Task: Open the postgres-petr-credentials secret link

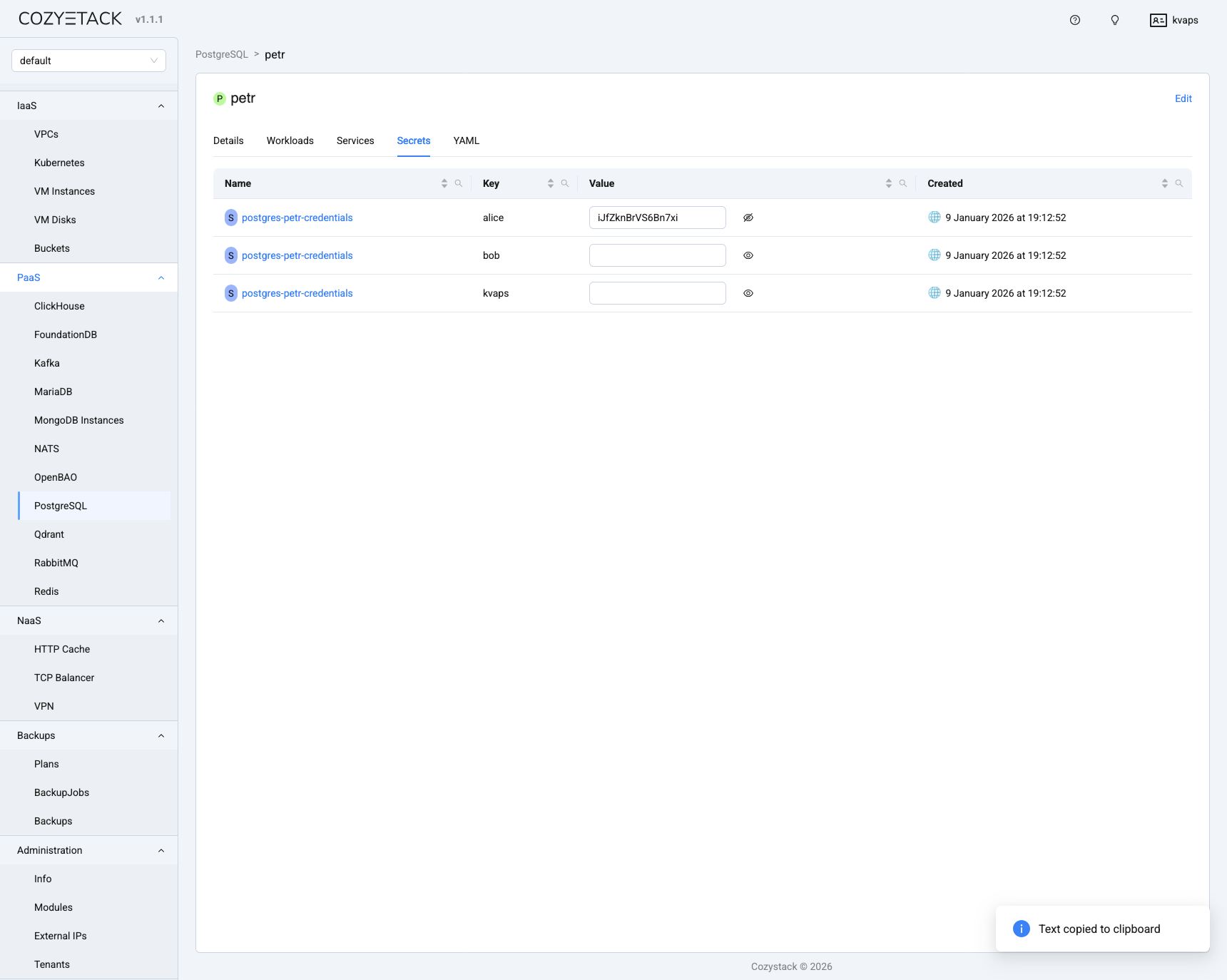Action: coord(297,218)
